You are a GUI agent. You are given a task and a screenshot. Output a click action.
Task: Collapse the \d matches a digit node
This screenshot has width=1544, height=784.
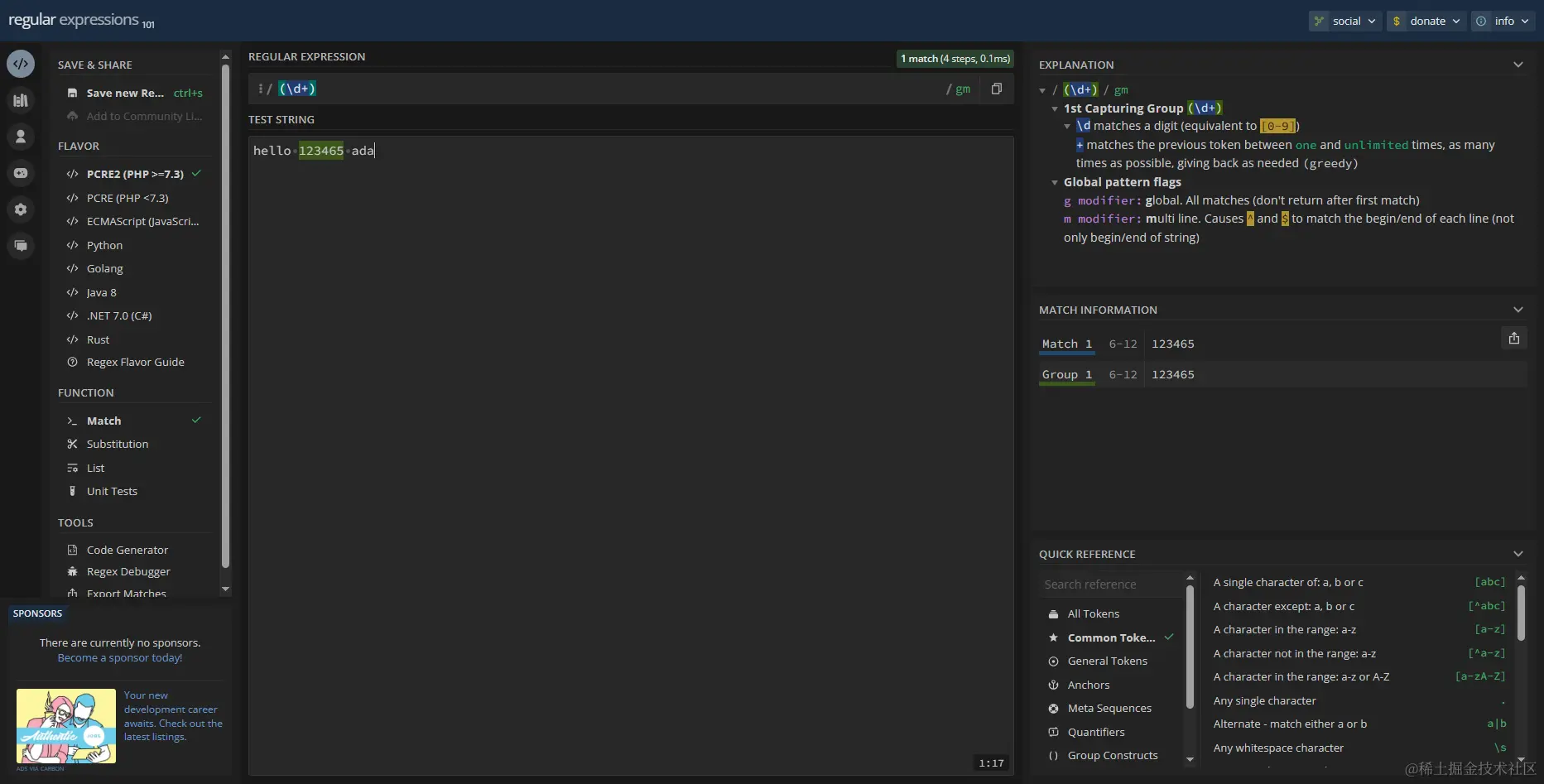click(1067, 126)
